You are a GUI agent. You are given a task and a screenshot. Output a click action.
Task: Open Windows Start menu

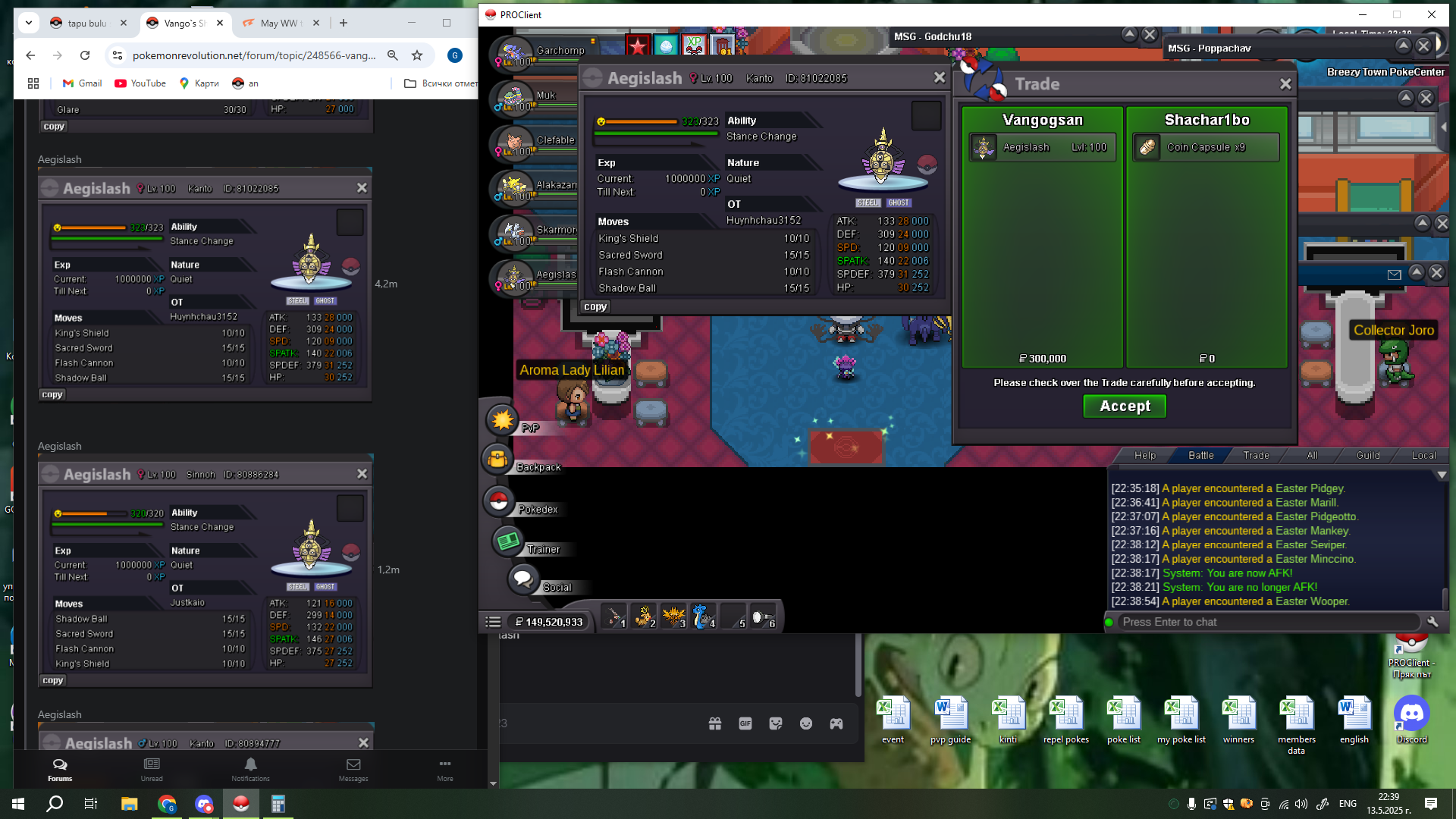18,804
